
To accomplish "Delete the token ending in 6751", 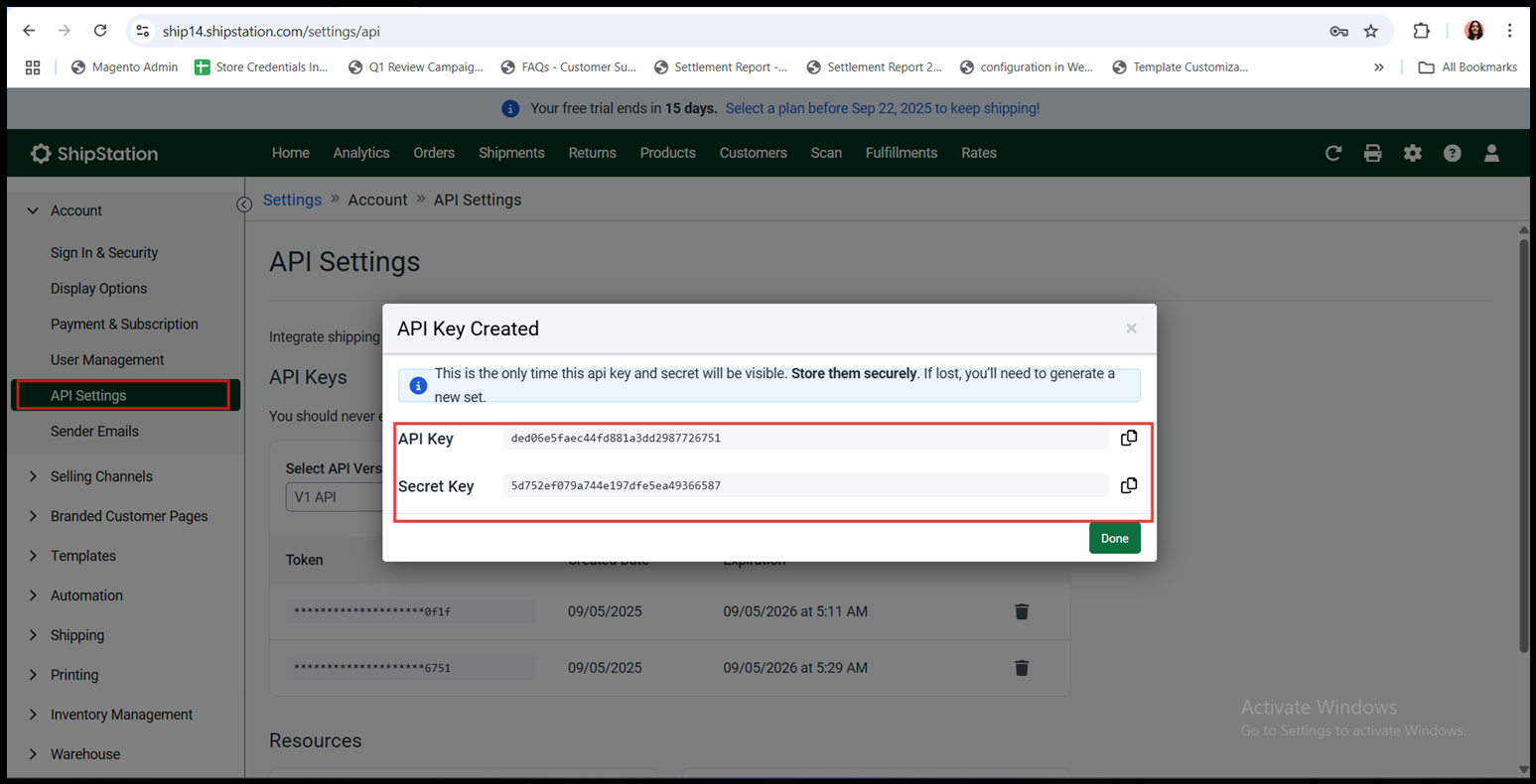I will coord(1022,668).
